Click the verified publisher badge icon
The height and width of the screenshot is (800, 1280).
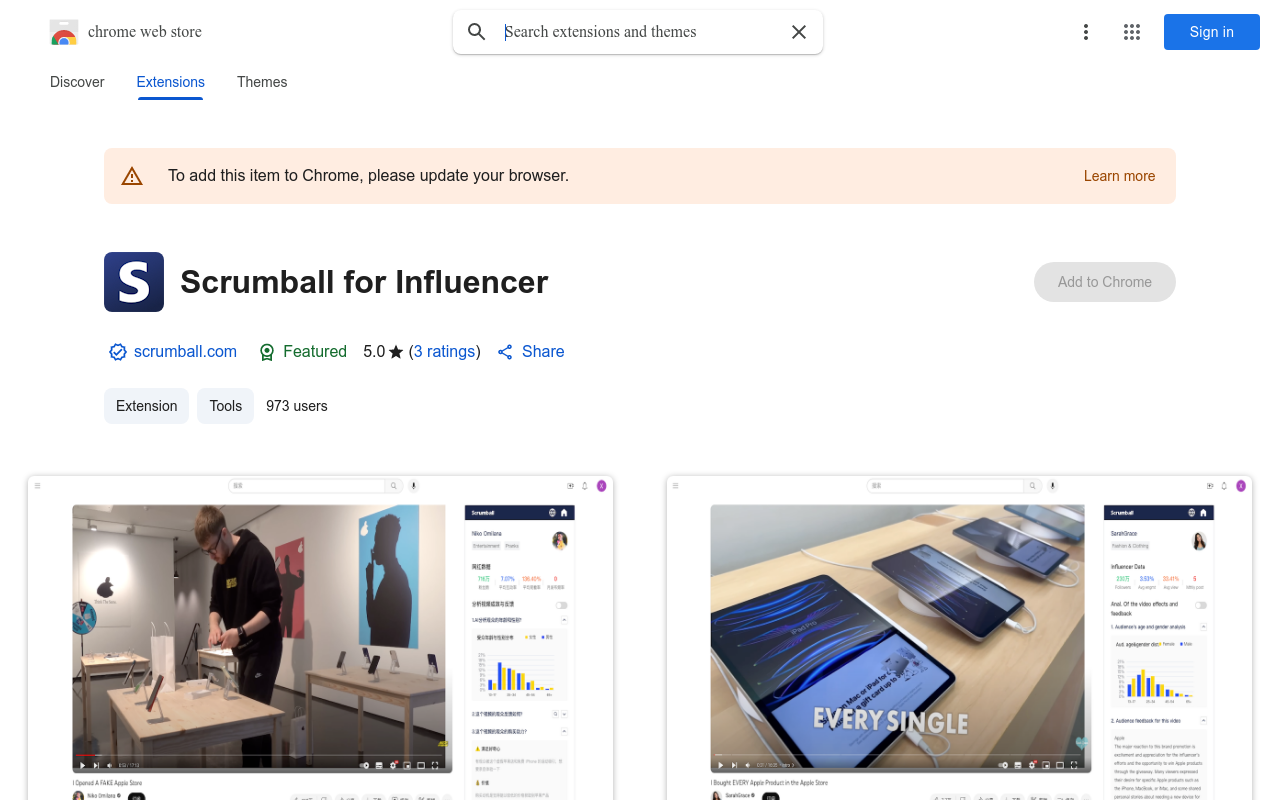pos(118,352)
